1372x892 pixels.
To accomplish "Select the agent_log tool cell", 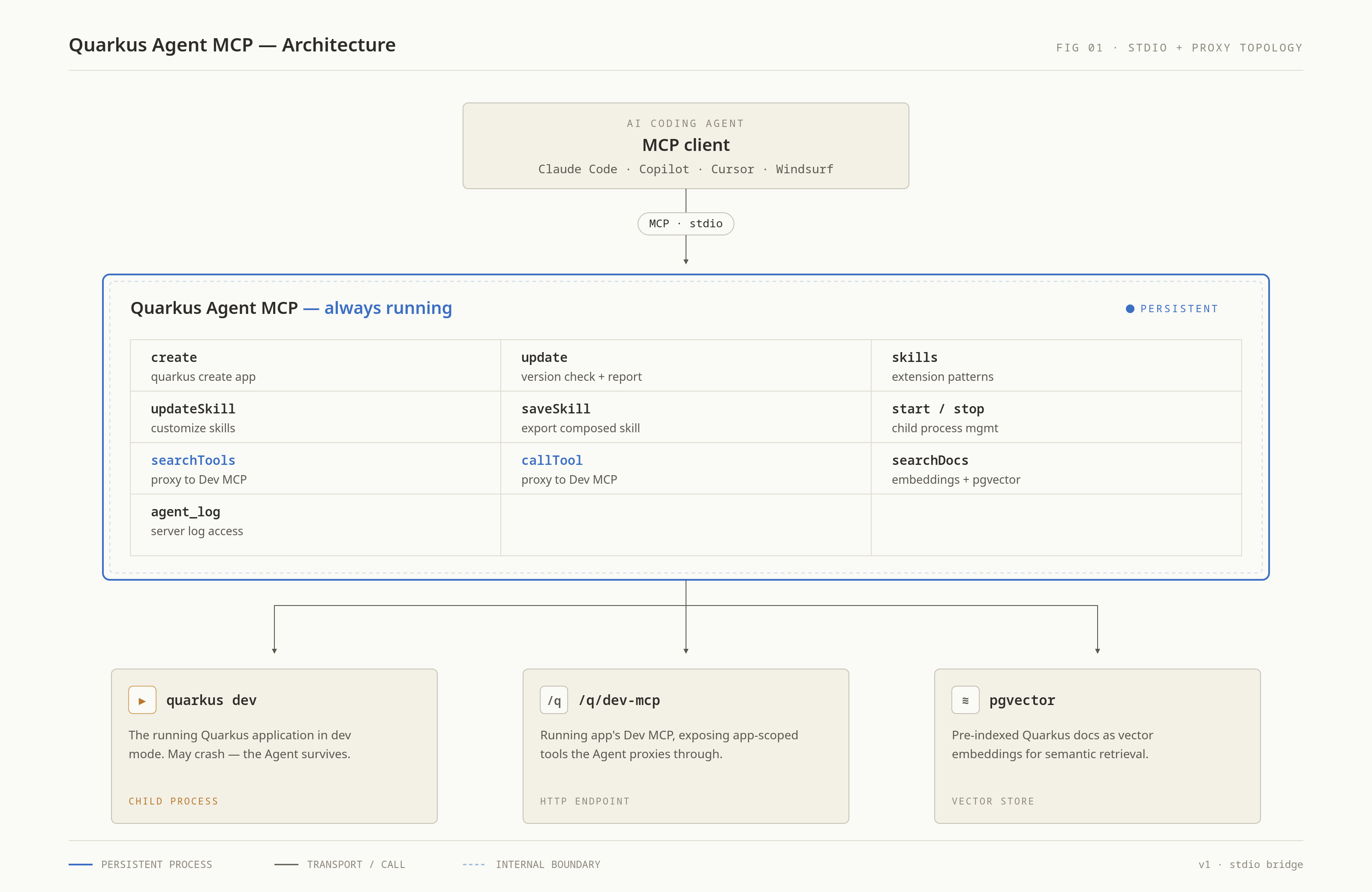I will 315,525.
